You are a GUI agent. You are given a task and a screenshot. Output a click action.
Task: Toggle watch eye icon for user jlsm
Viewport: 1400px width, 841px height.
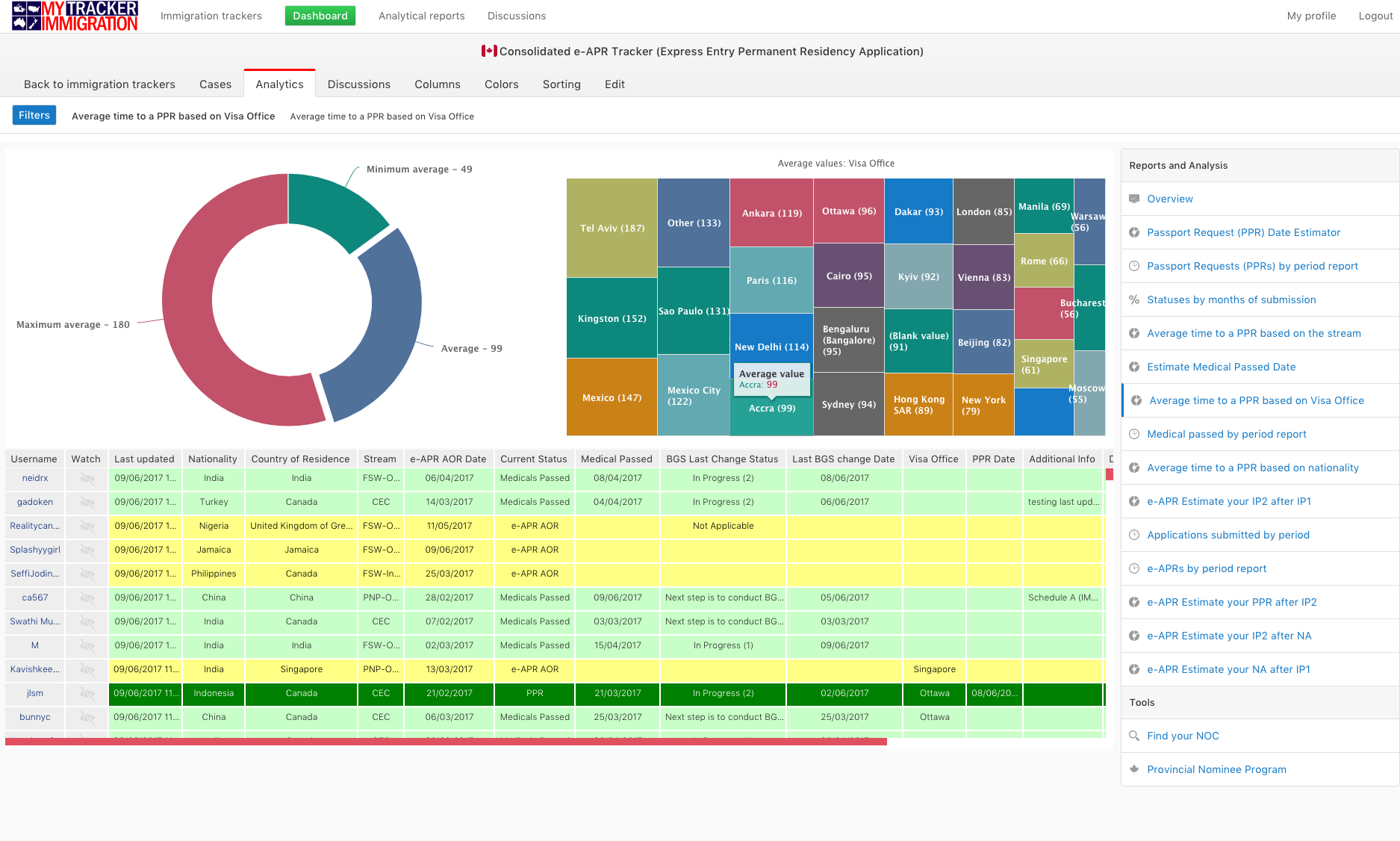[87, 693]
